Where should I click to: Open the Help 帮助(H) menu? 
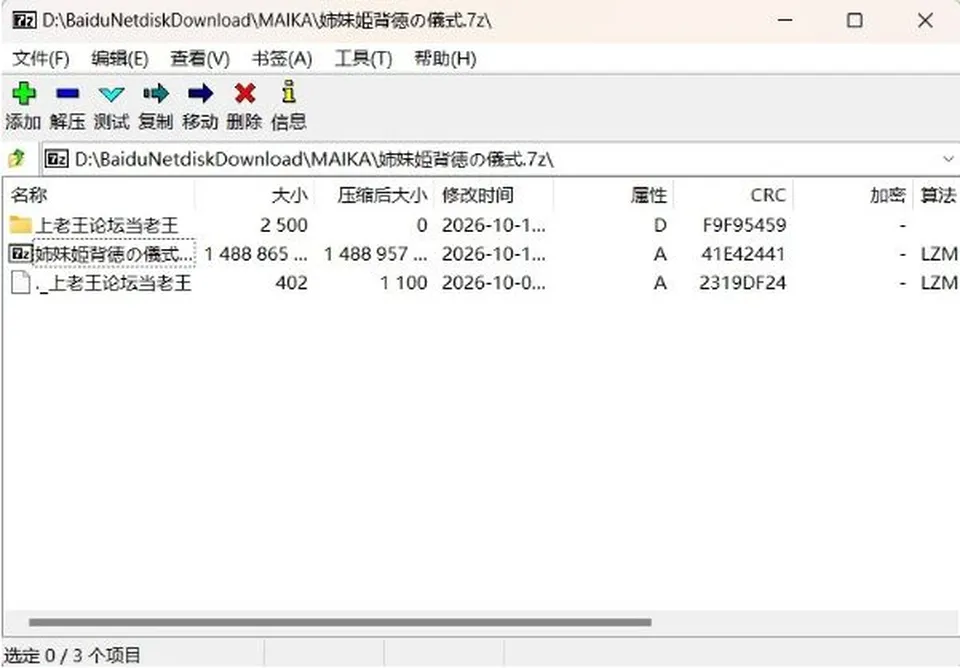click(x=445, y=59)
